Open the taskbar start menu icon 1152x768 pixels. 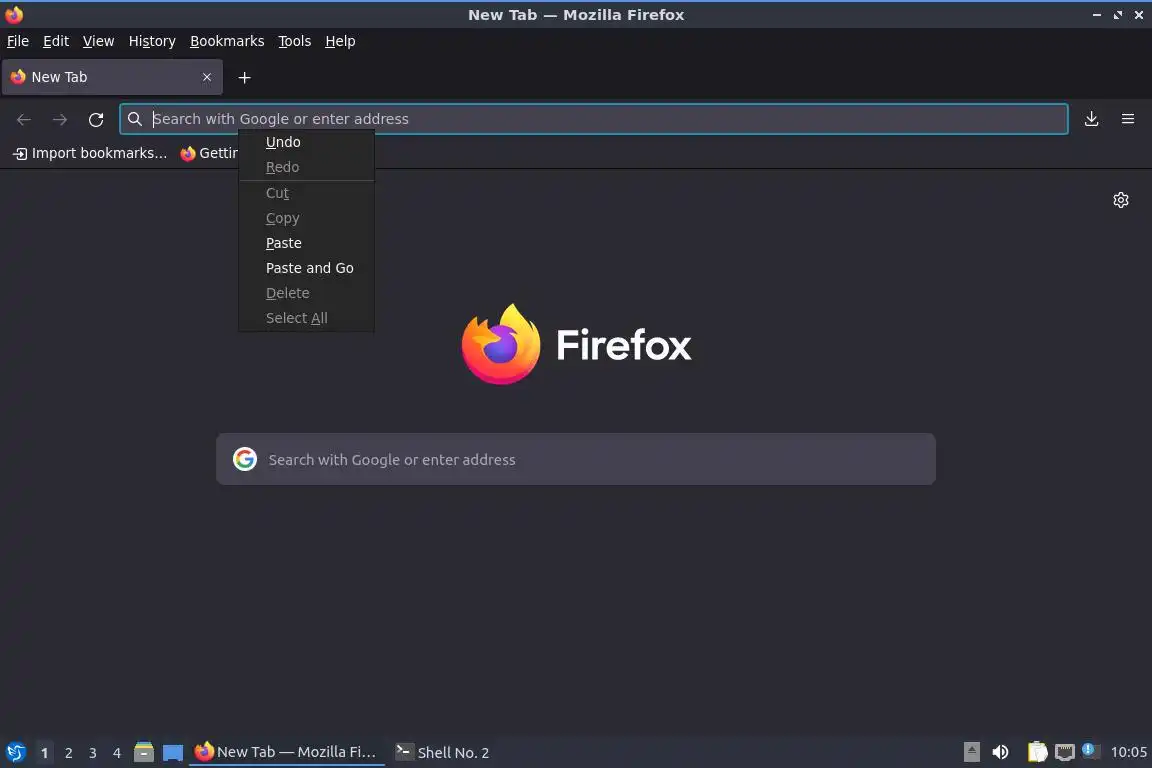[x=15, y=753]
